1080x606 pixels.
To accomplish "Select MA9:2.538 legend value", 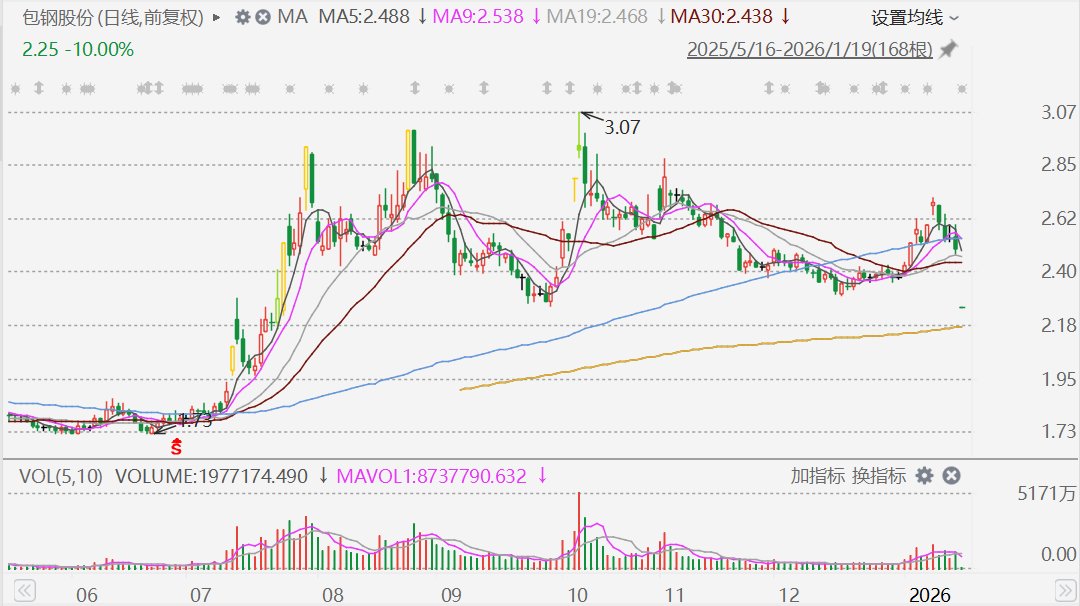I will (x=478, y=17).
